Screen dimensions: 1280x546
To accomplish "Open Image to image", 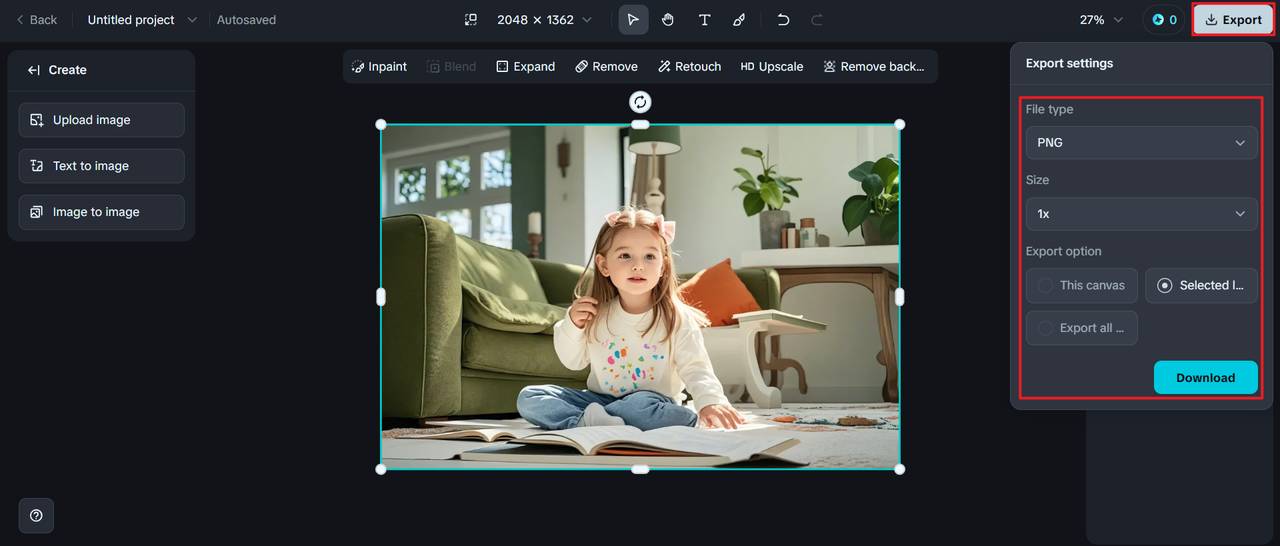I will 101,212.
